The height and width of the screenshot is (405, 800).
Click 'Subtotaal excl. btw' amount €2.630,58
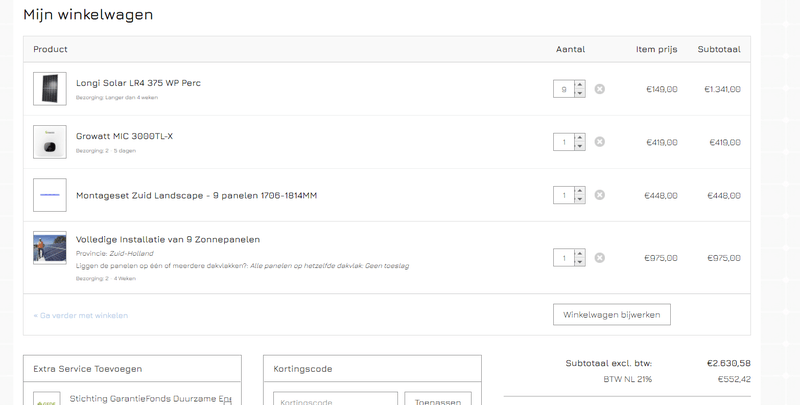(x=729, y=363)
